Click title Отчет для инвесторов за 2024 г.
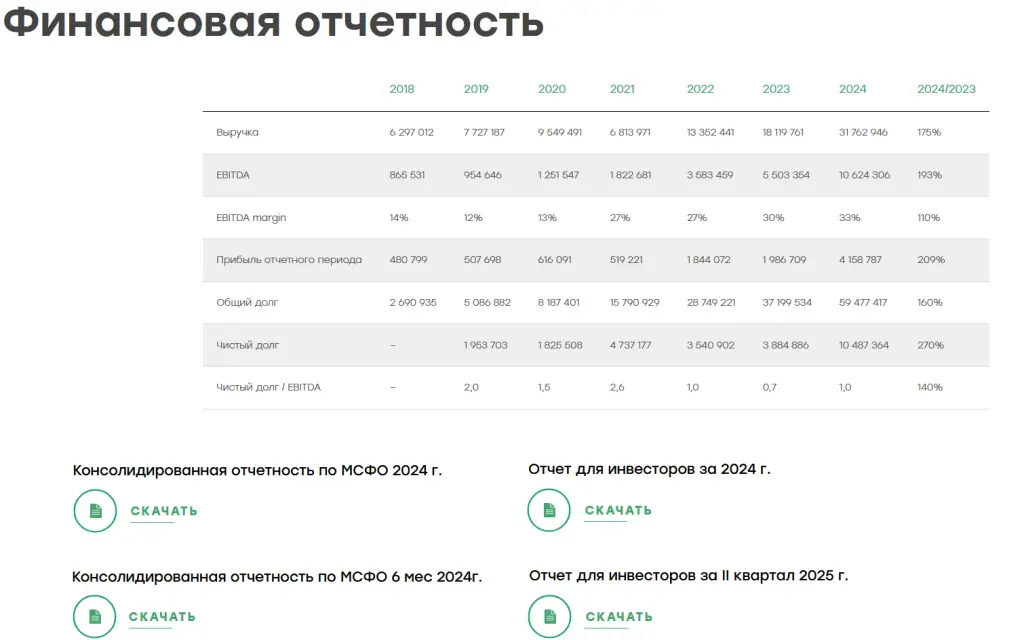The height and width of the screenshot is (640, 1024). [649, 469]
